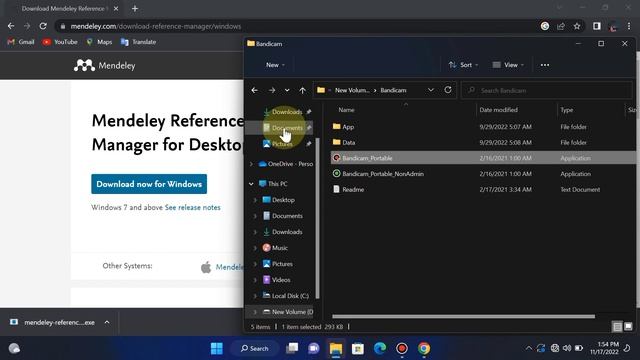Switch to details view using status bar icon
Viewport: 640px width, 360px height.
click(617, 327)
